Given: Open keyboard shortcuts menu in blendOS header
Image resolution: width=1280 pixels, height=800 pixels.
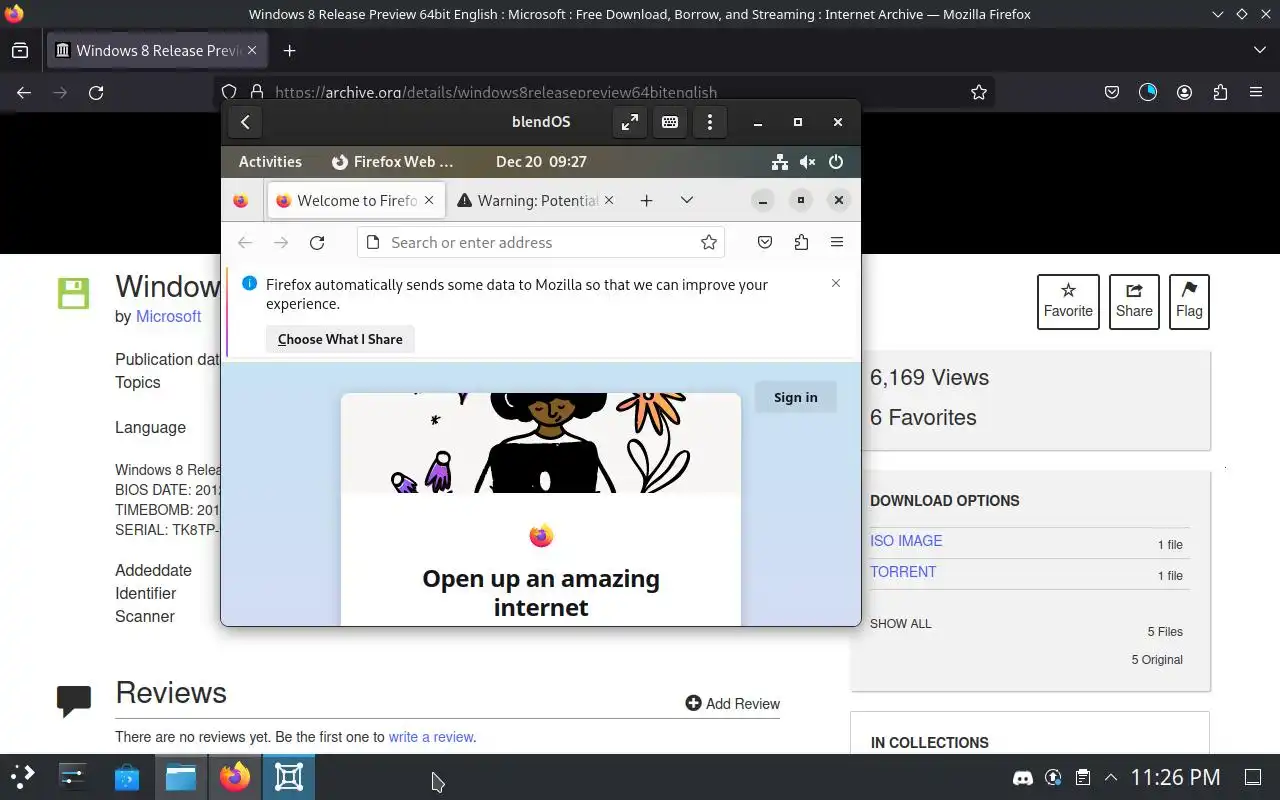Looking at the screenshot, I should (x=670, y=122).
